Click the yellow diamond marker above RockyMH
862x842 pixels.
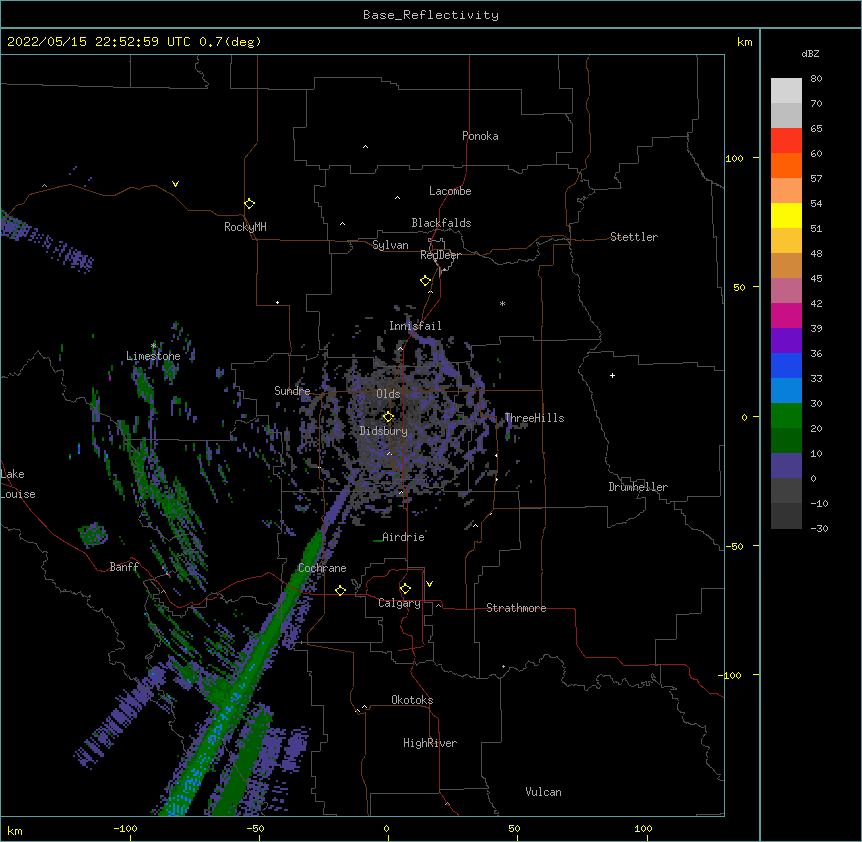pyautogui.click(x=249, y=204)
